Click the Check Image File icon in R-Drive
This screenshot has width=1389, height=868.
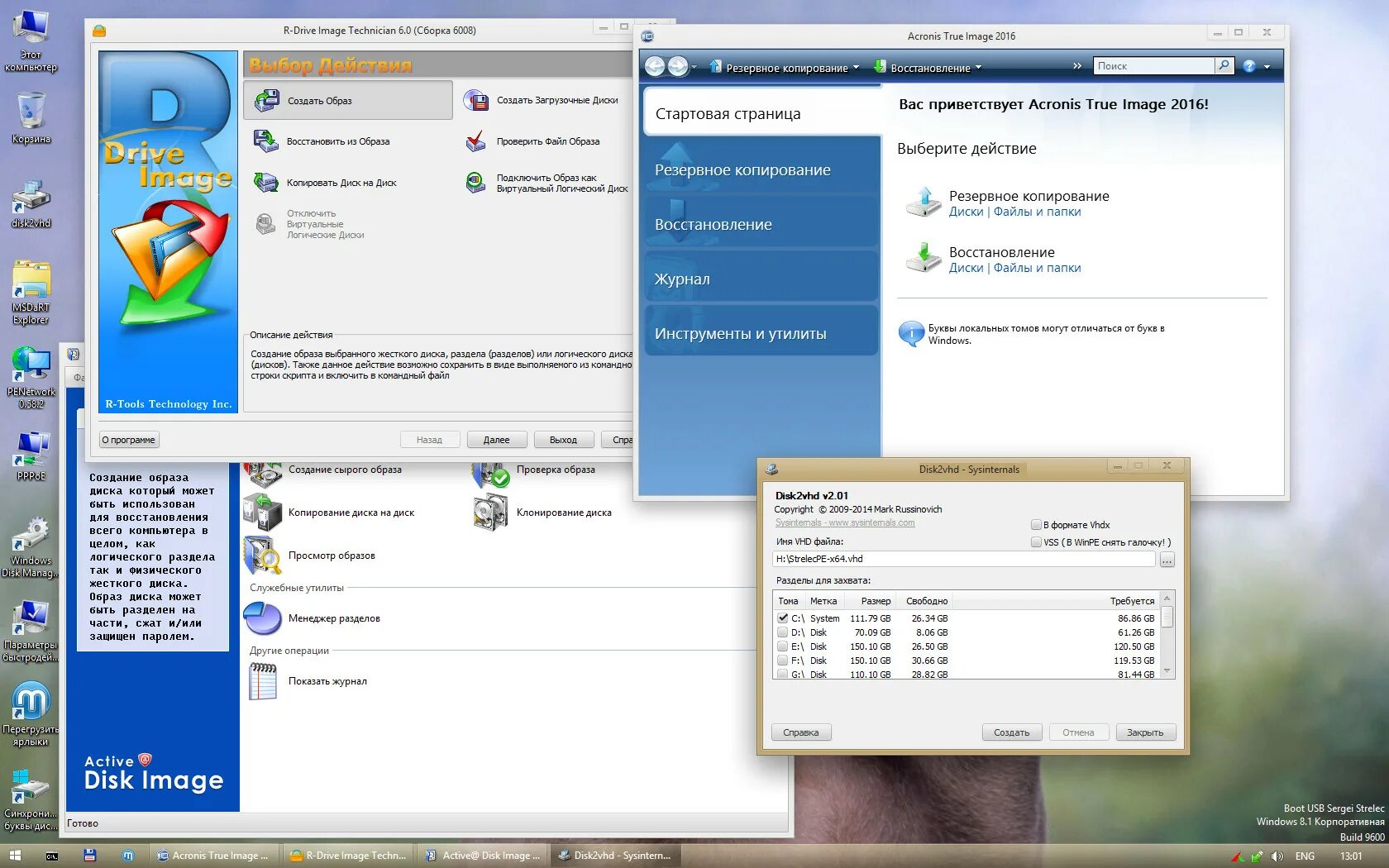475,141
